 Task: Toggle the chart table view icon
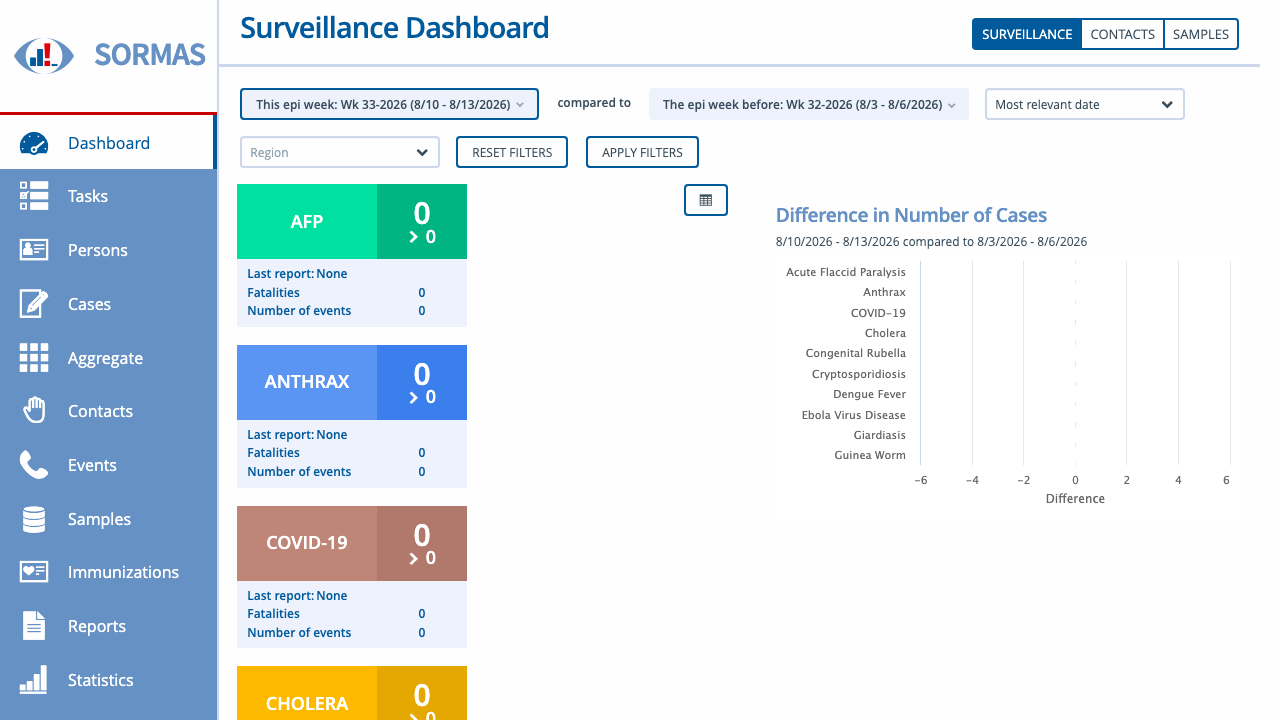(706, 200)
